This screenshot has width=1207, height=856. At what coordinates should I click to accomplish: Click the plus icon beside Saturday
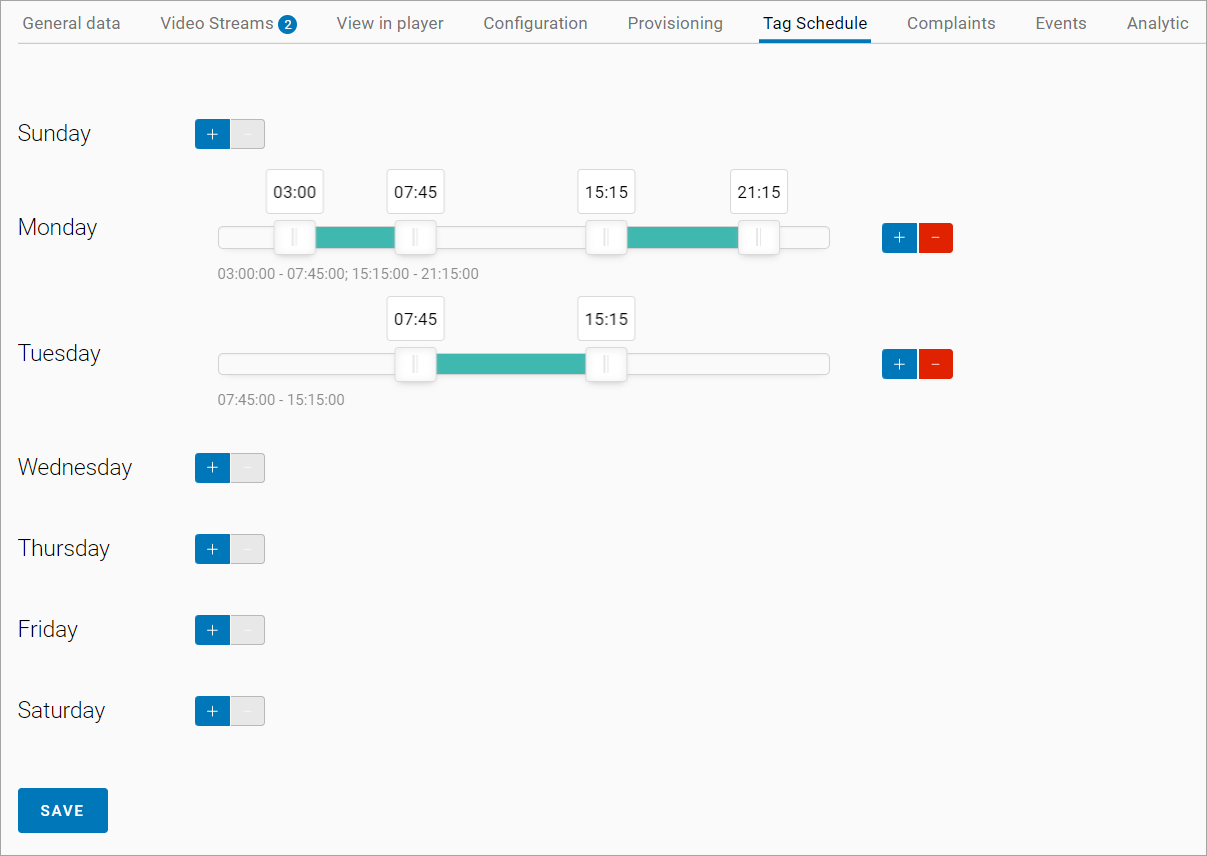tap(212, 711)
